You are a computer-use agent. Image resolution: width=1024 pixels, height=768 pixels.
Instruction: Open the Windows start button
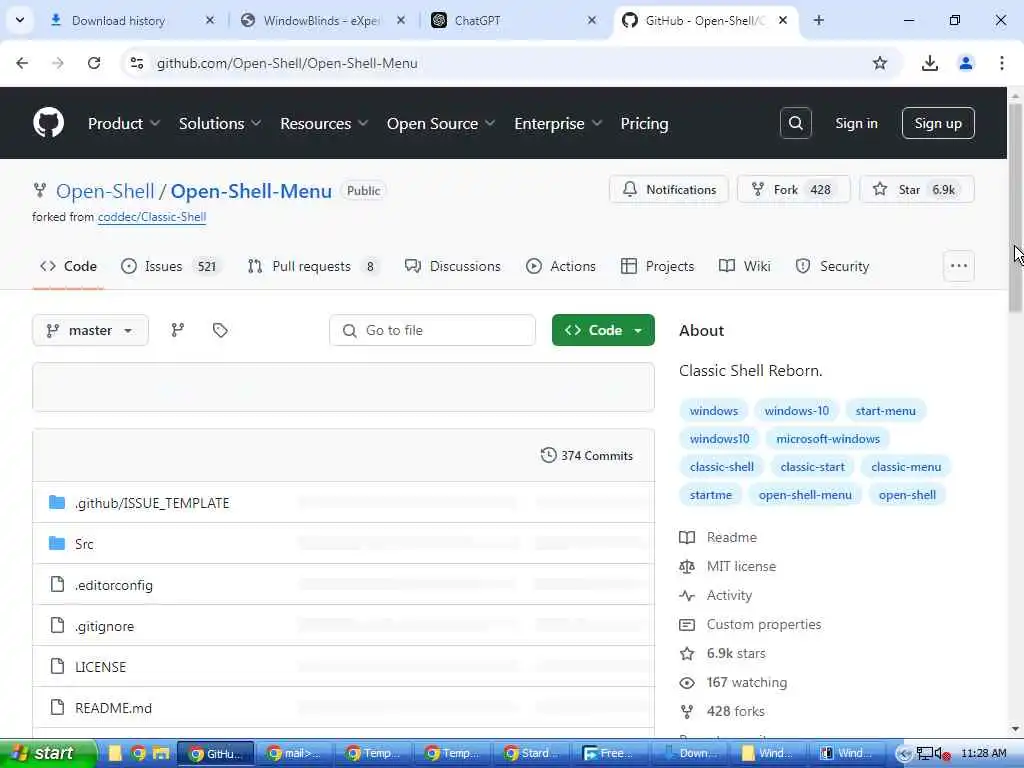coord(48,753)
